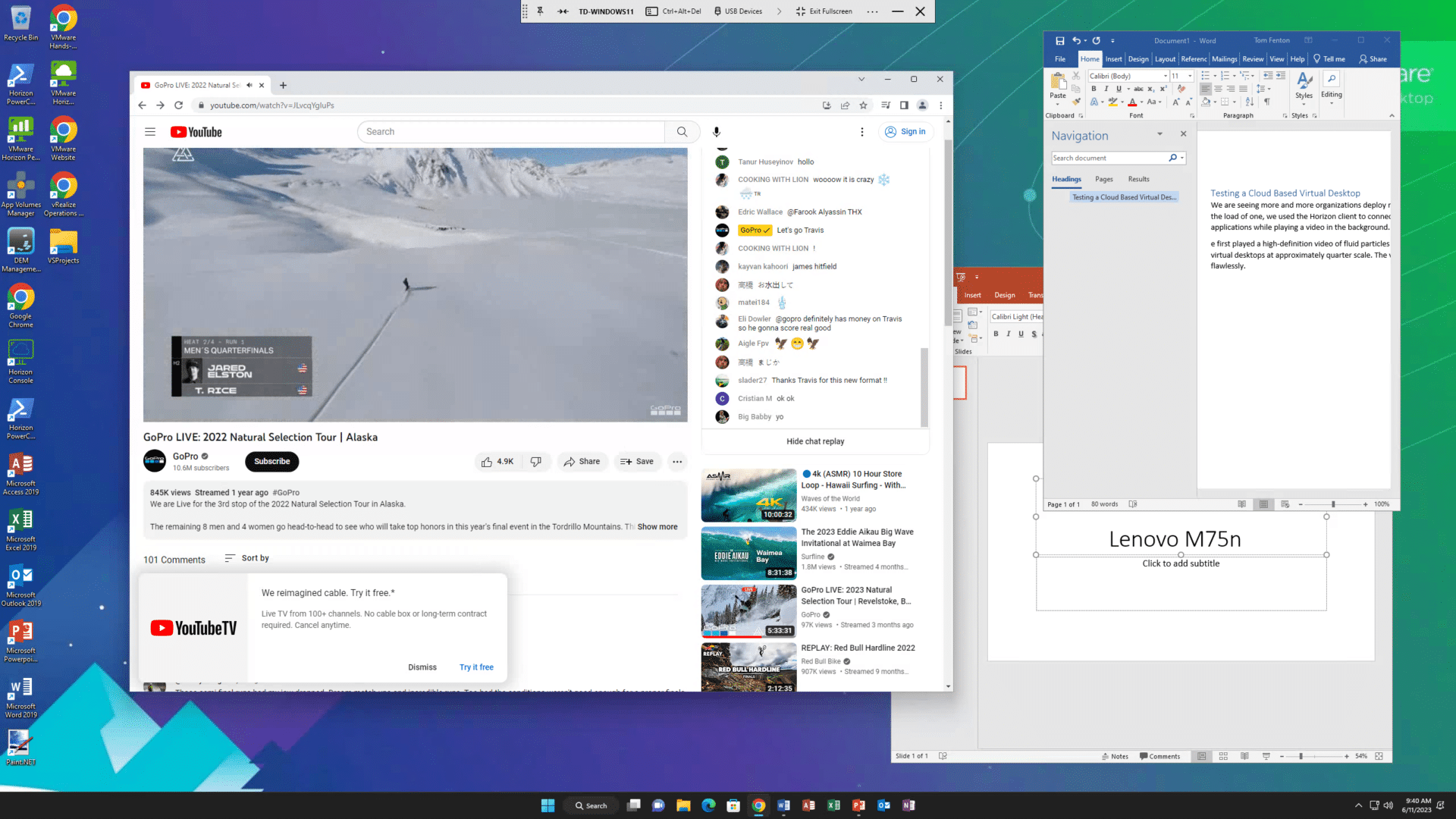1456x819 pixels.
Task: Click the Redo icon in Word title bar
Action: (x=1096, y=41)
